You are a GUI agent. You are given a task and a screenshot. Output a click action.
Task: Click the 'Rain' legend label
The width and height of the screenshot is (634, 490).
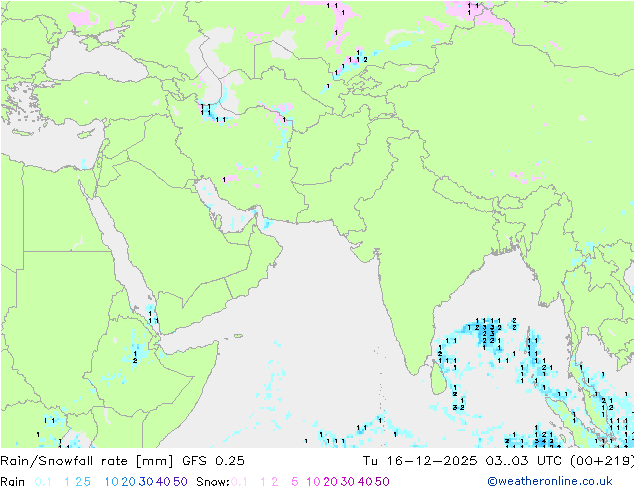point(13,482)
